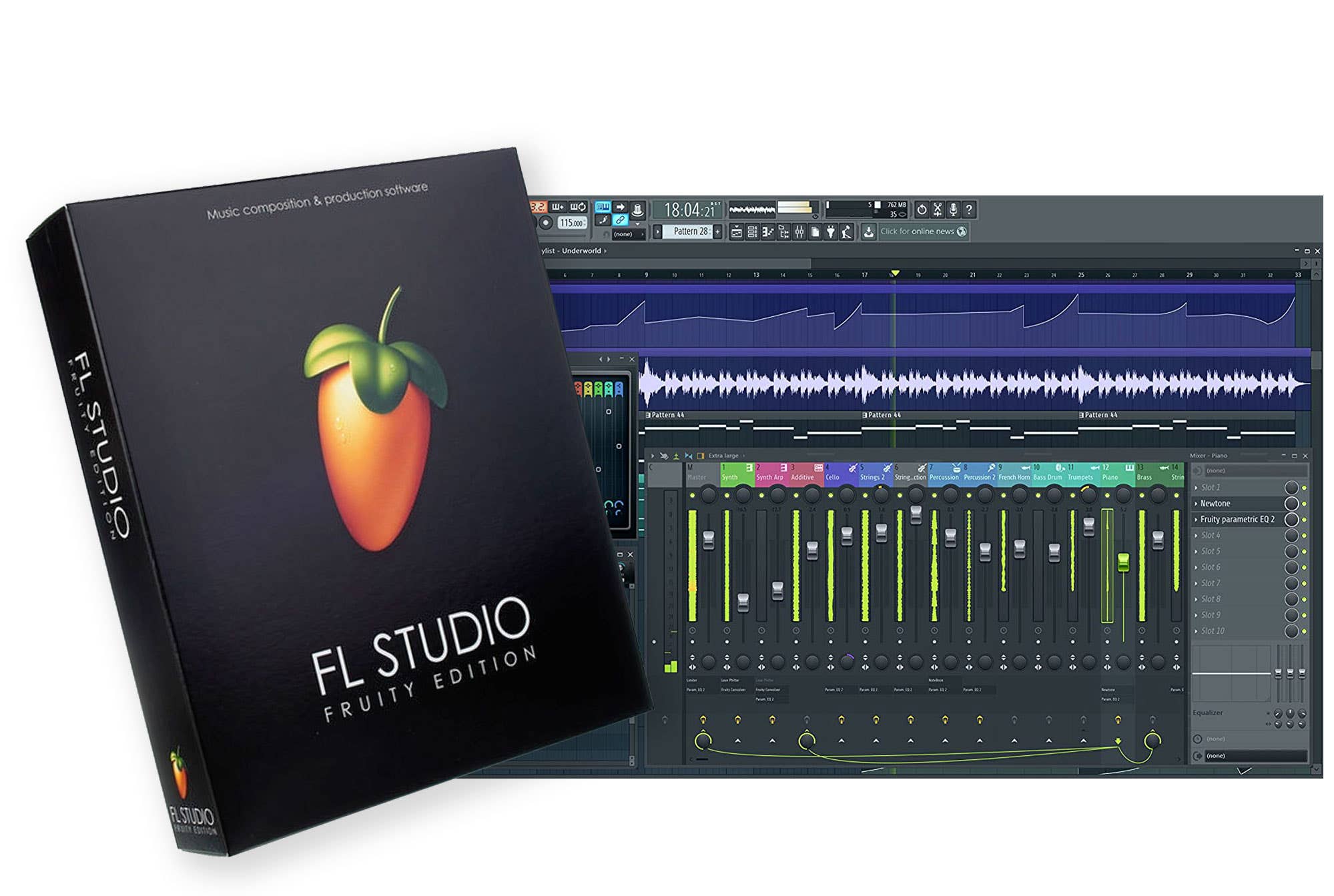Expand arrow left of Pattern 28
Screen dimensions: 1334x896
[x=657, y=232]
